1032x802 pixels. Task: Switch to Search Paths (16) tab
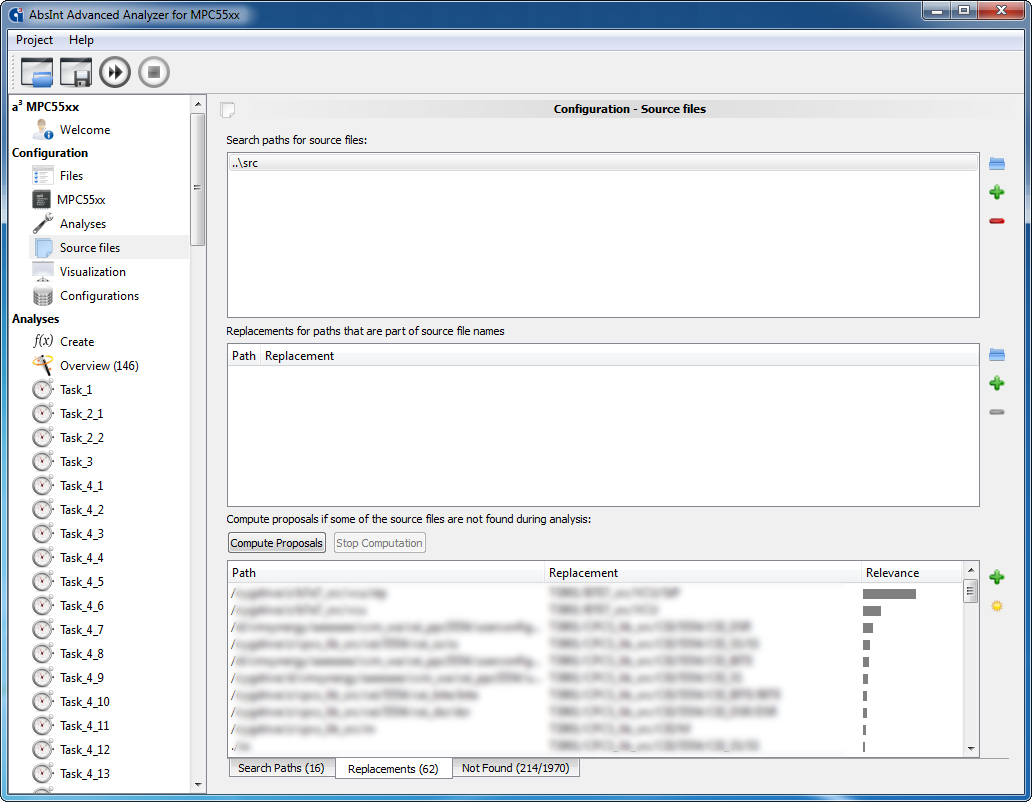pyautogui.click(x=282, y=768)
